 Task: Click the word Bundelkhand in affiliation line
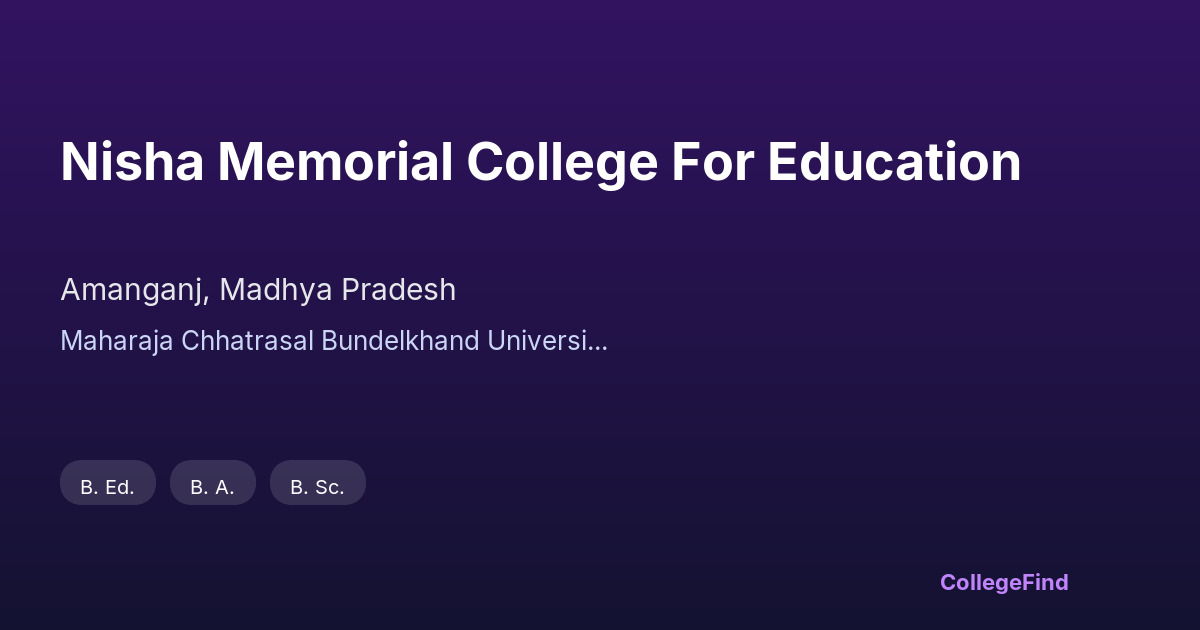click(x=400, y=341)
